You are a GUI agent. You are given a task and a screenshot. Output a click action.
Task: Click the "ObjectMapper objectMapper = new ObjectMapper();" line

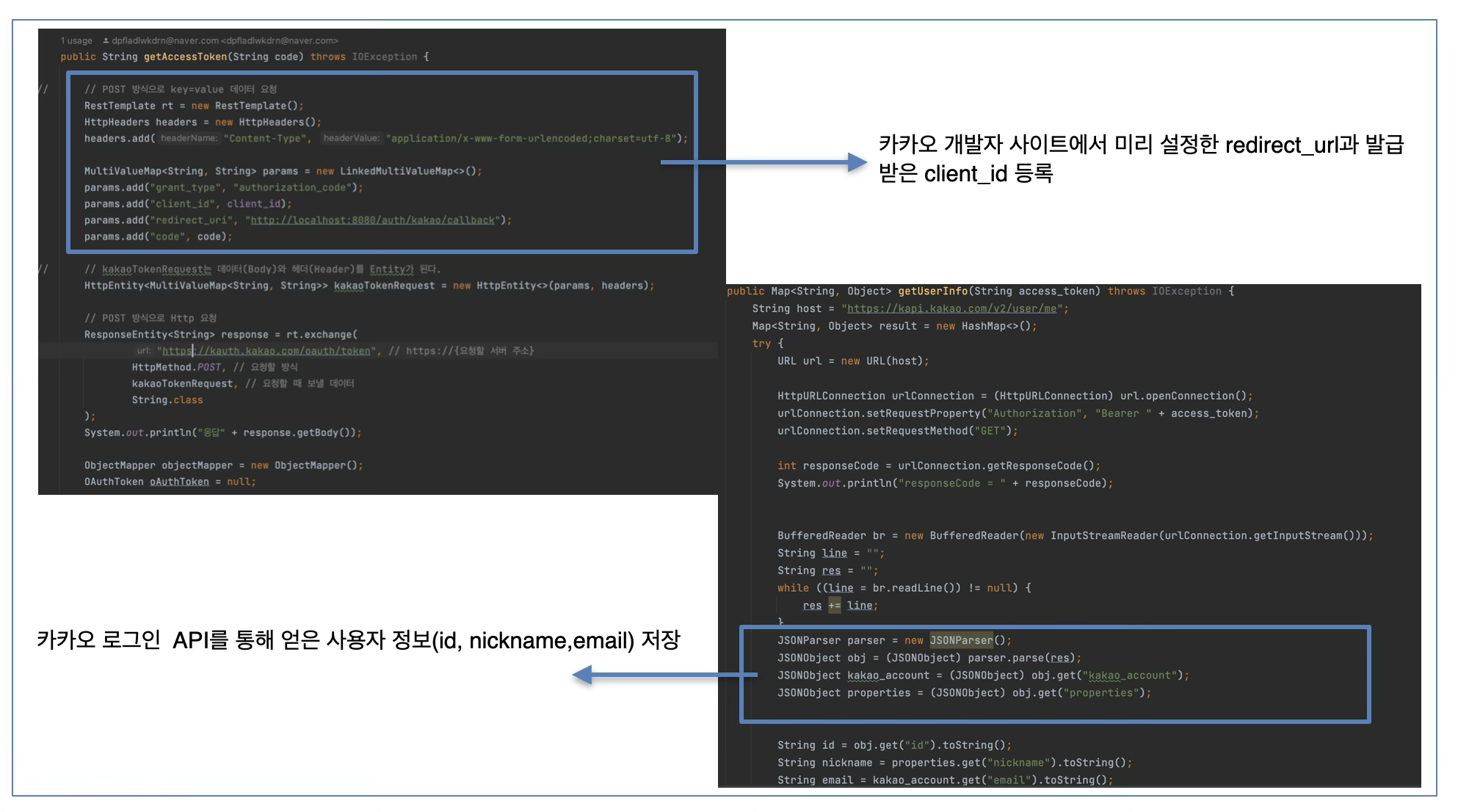[223, 465]
